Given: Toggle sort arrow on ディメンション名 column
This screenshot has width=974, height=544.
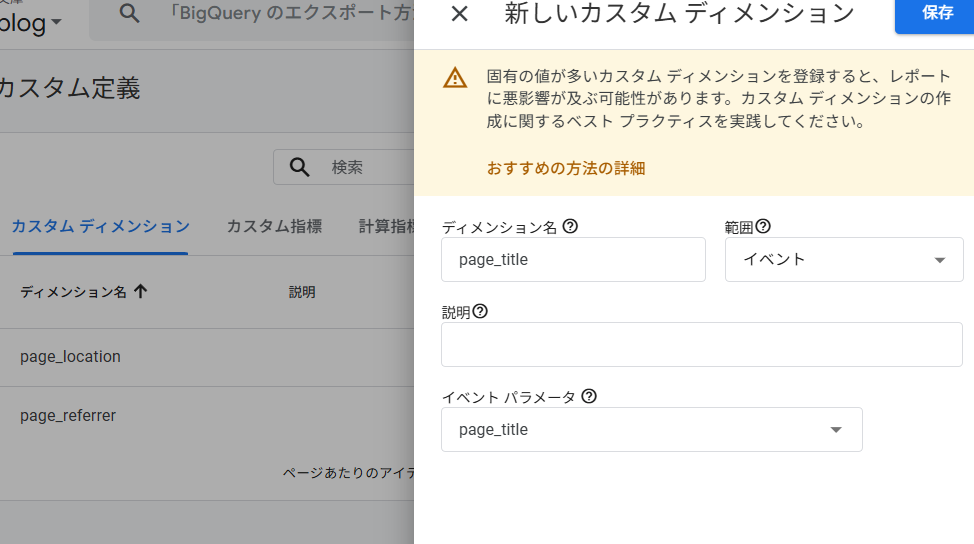Looking at the screenshot, I should coord(140,292).
